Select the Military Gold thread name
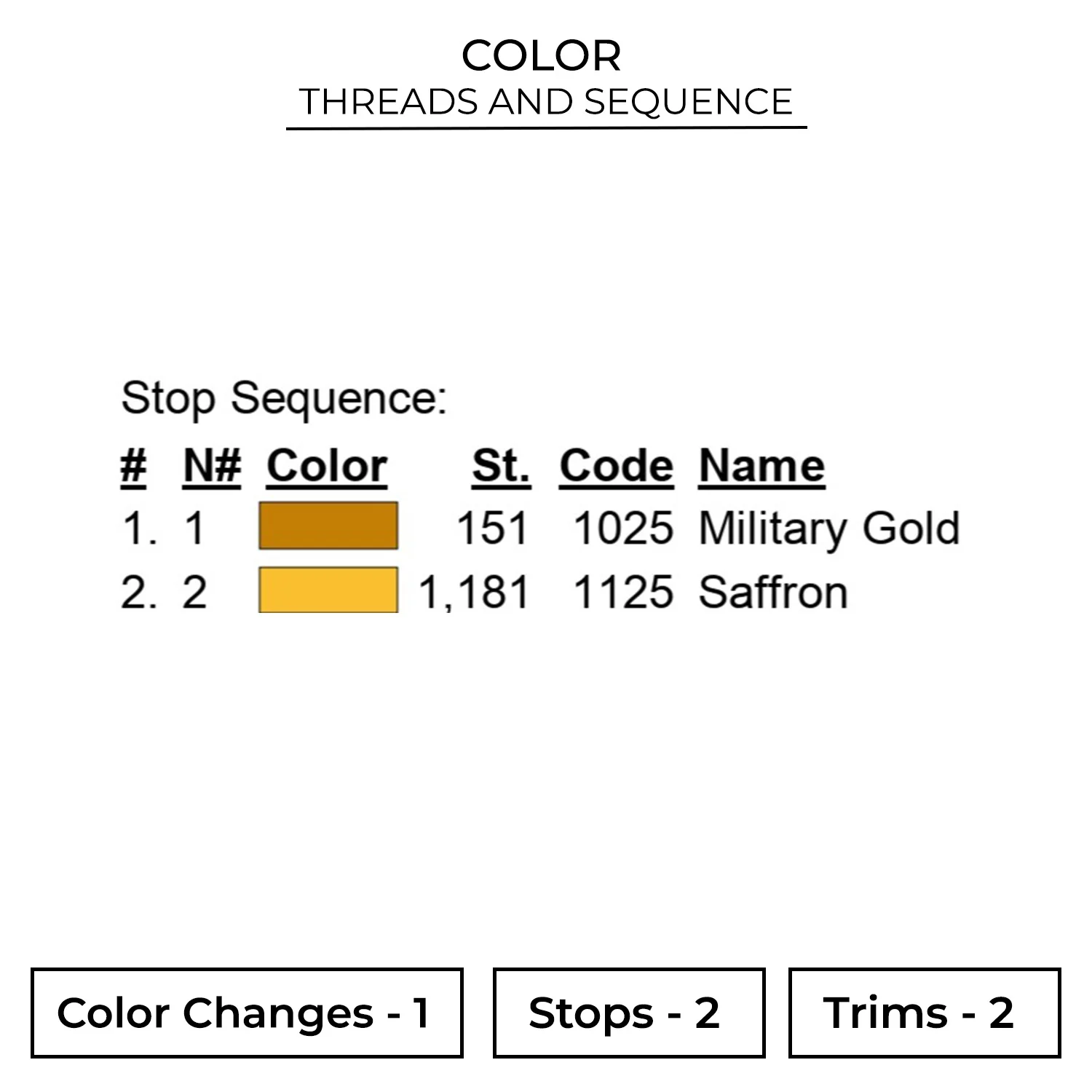The height and width of the screenshot is (1092, 1092). pyautogui.click(x=829, y=528)
